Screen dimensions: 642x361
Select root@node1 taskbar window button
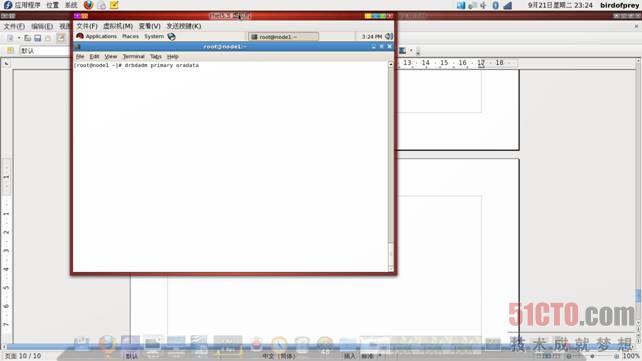point(283,37)
